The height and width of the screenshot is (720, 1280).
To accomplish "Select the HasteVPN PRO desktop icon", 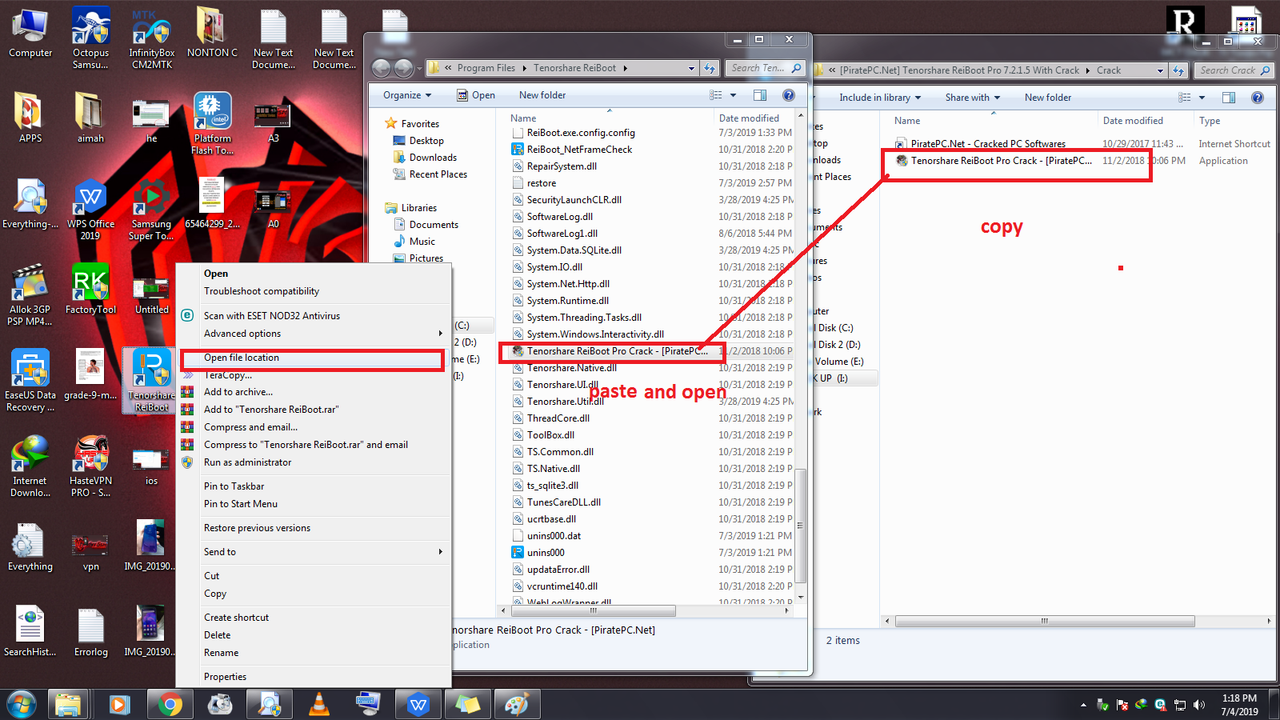I will pos(91,467).
